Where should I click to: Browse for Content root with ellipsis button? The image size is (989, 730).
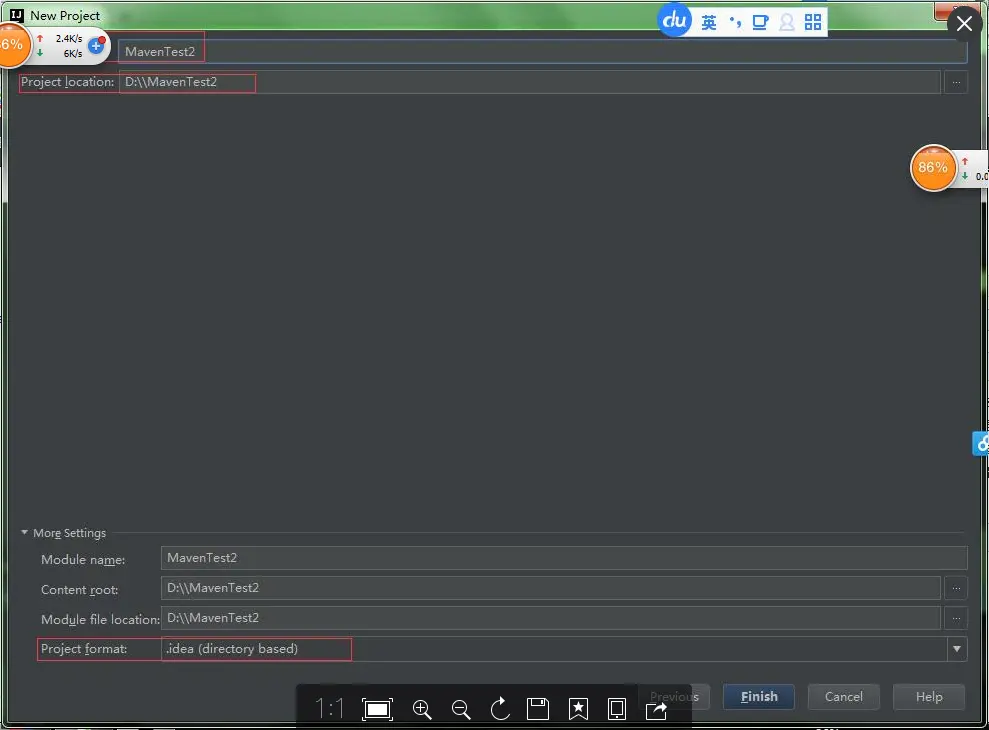tap(956, 588)
